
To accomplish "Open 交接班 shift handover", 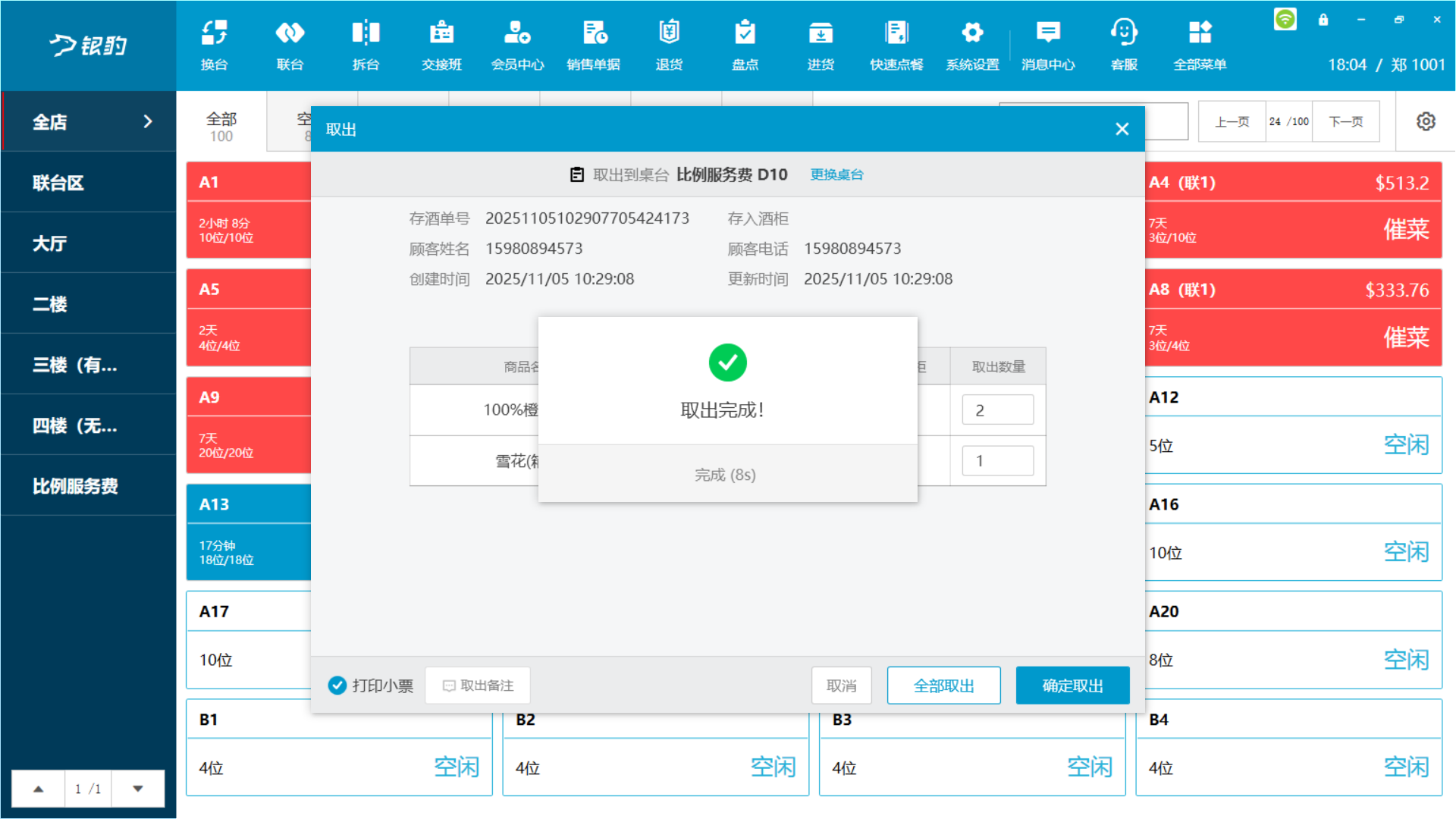I will click(x=441, y=44).
